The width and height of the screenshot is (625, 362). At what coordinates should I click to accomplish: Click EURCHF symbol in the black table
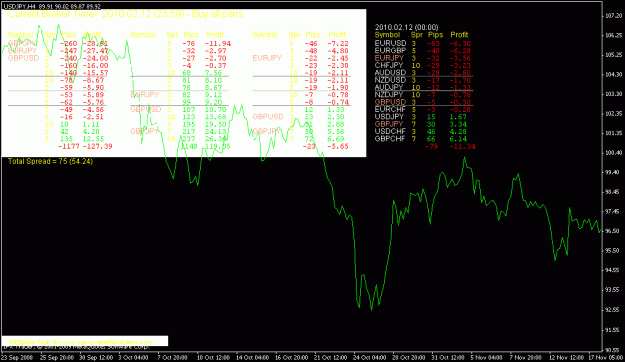pyautogui.click(x=390, y=109)
